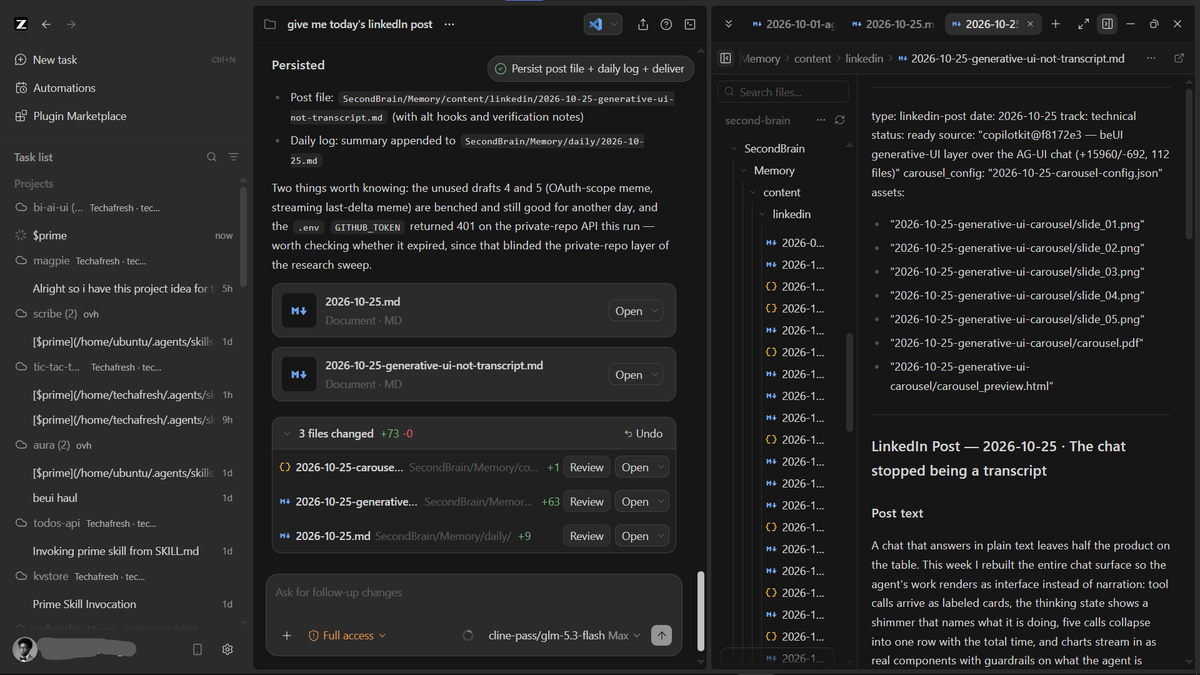Collapse the 3 files changed section

point(287,434)
